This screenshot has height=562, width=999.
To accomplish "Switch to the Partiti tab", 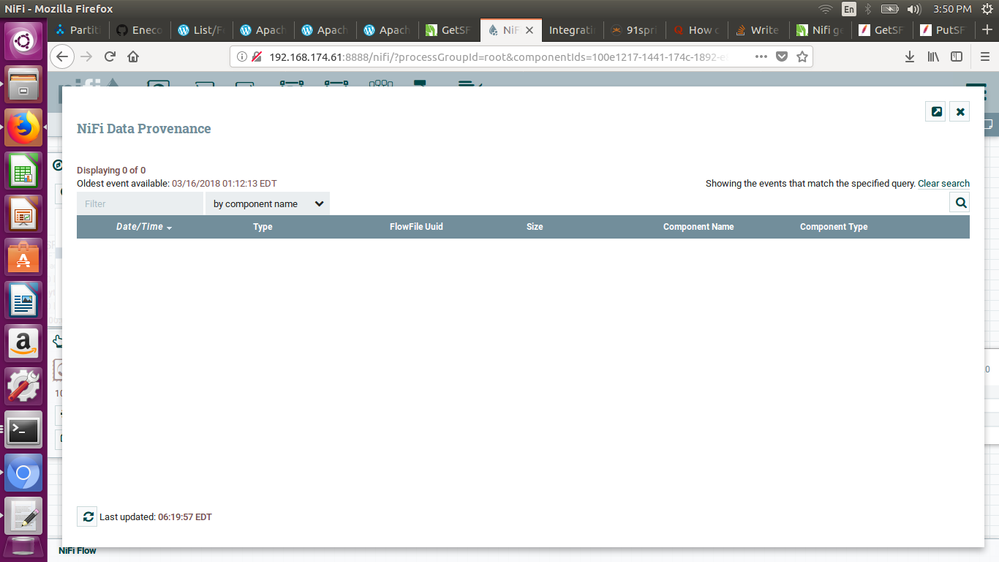I will pos(78,30).
